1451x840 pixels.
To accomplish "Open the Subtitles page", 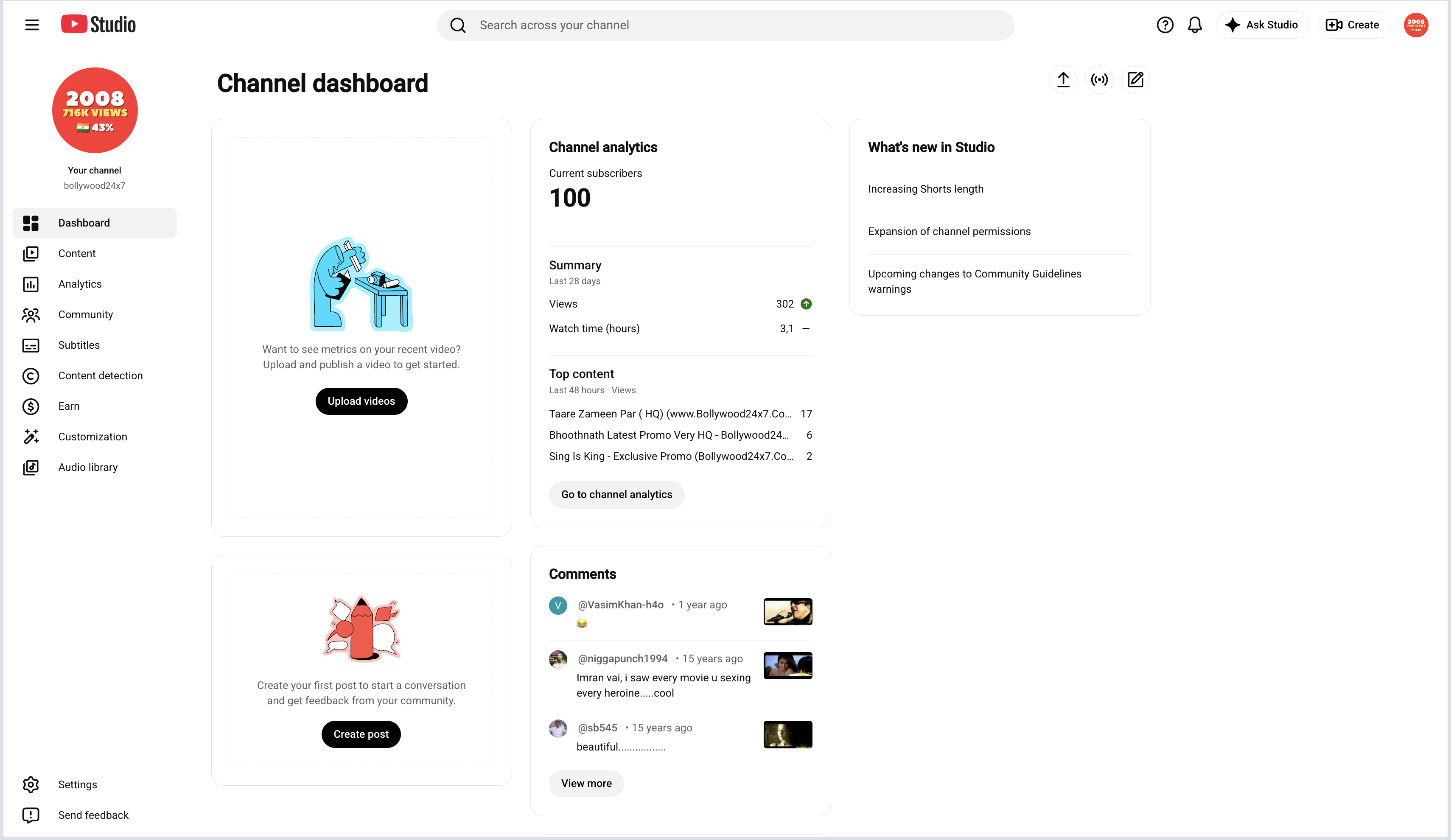I will click(95, 345).
